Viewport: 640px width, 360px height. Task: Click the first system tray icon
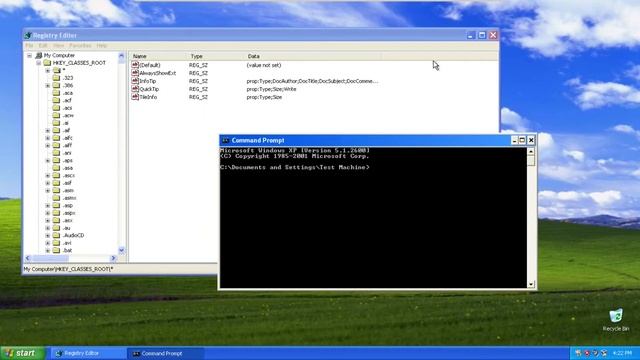click(578, 353)
